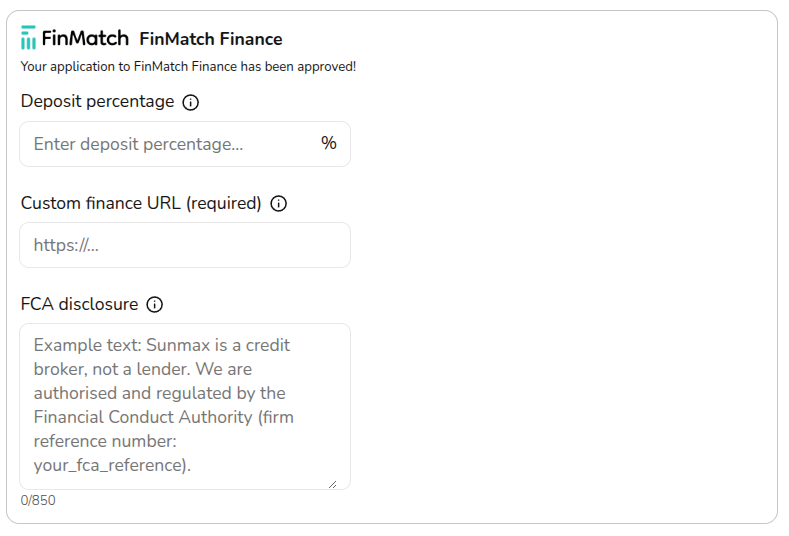Open the FCA disclosure info tooltip icon
This screenshot has width=789, height=536.
click(x=155, y=305)
